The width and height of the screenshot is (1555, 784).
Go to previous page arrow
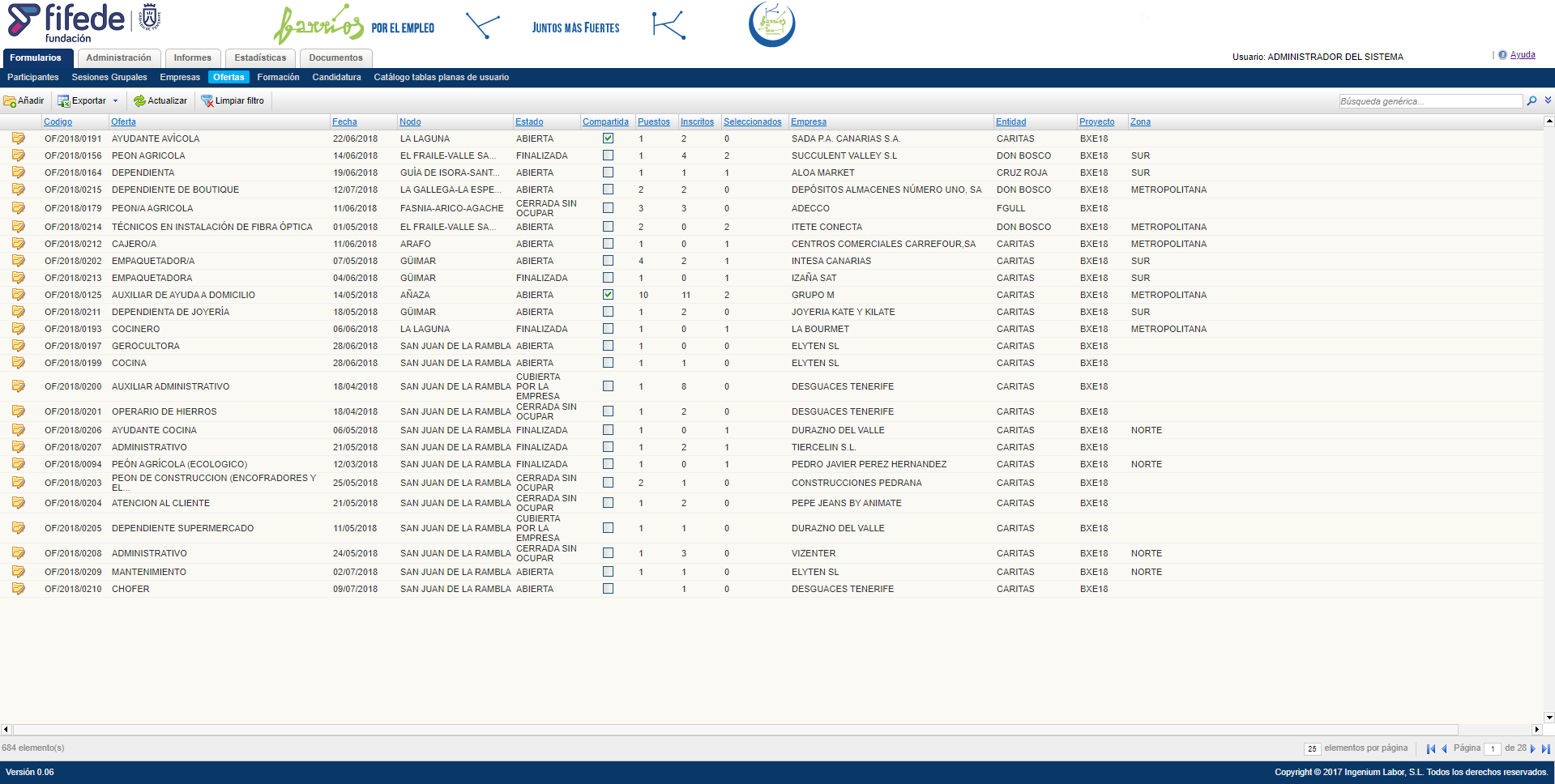(x=1444, y=748)
